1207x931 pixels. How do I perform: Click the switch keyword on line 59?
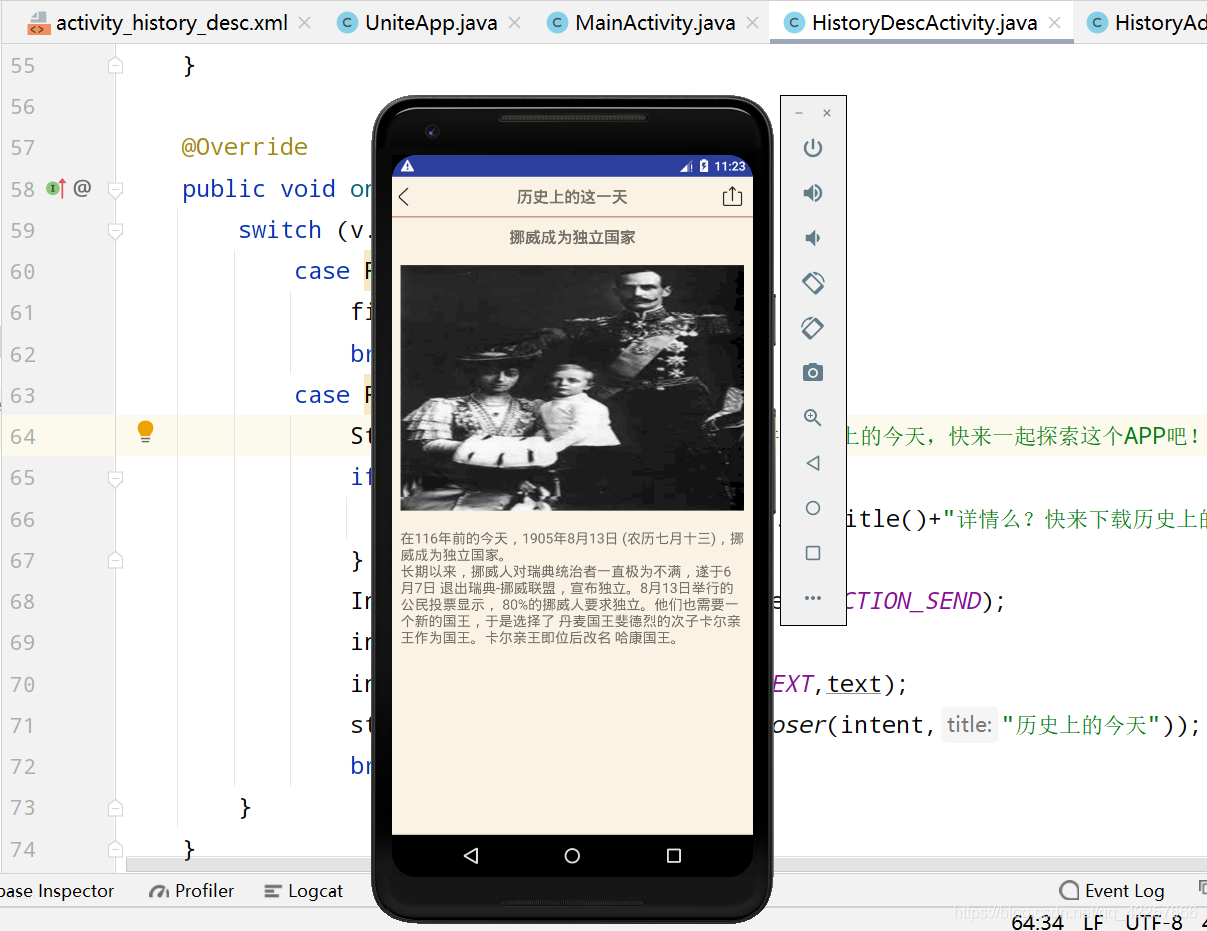(x=280, y=230)
